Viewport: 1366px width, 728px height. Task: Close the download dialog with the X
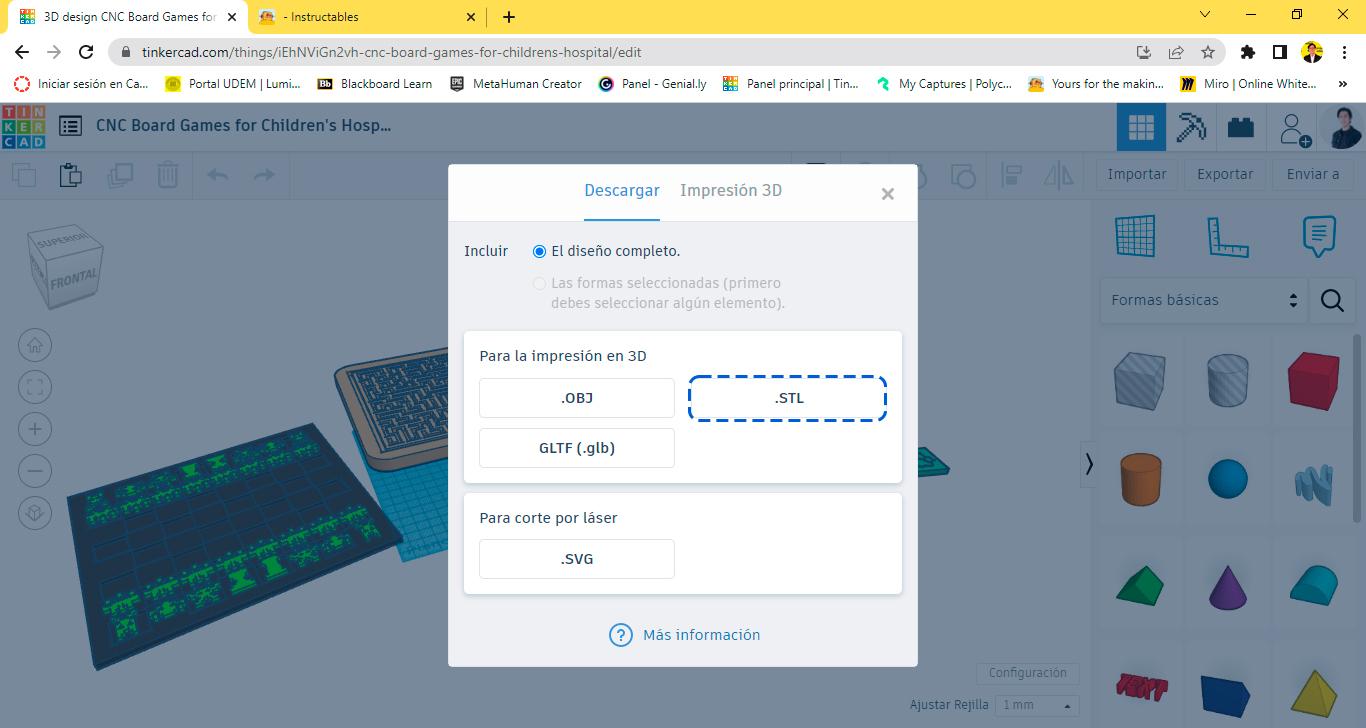click(x=887, y=194)
